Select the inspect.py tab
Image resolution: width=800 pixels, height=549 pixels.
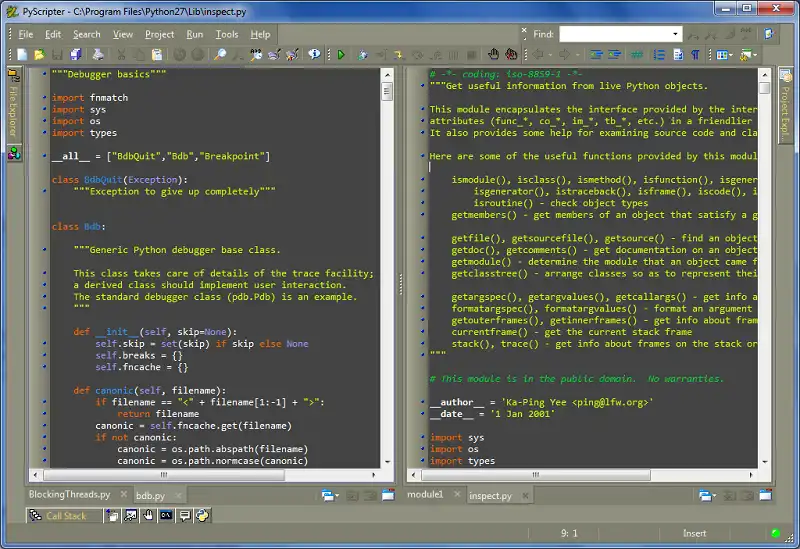pyautogui.click(x=490, y=495)
